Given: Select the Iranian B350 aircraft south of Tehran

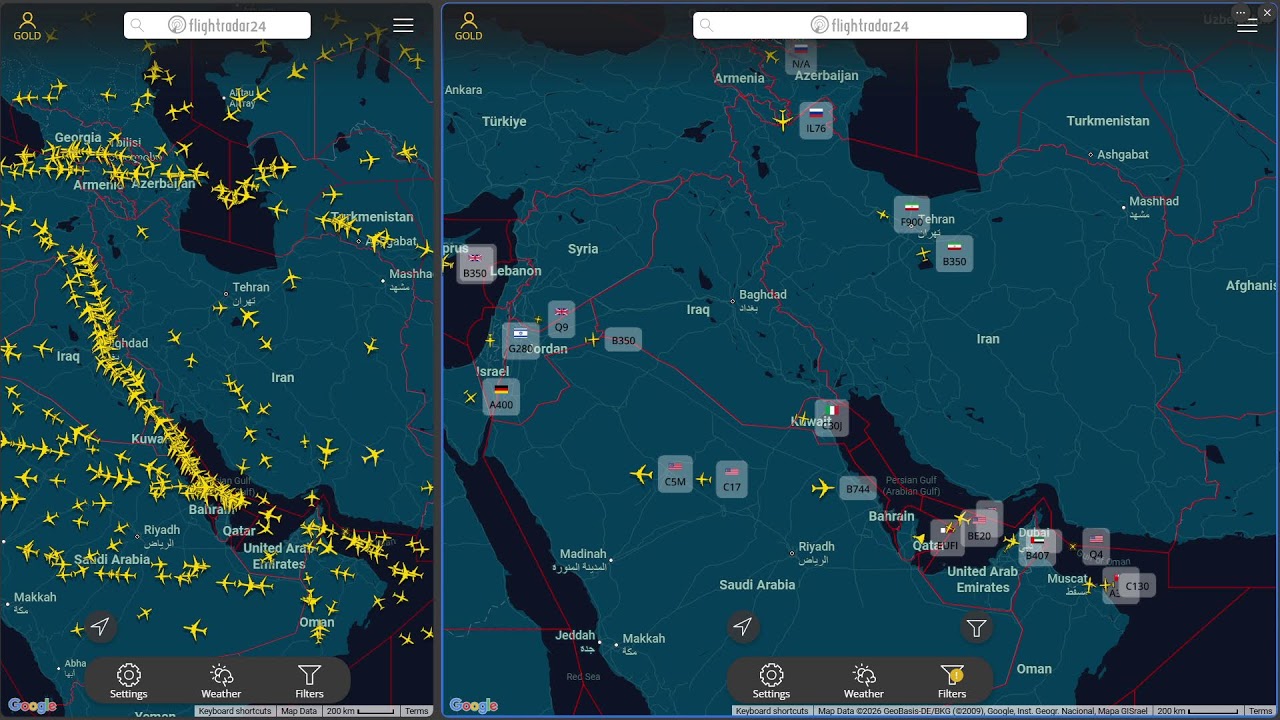Looking at the screenshot, I should point(955,254).
